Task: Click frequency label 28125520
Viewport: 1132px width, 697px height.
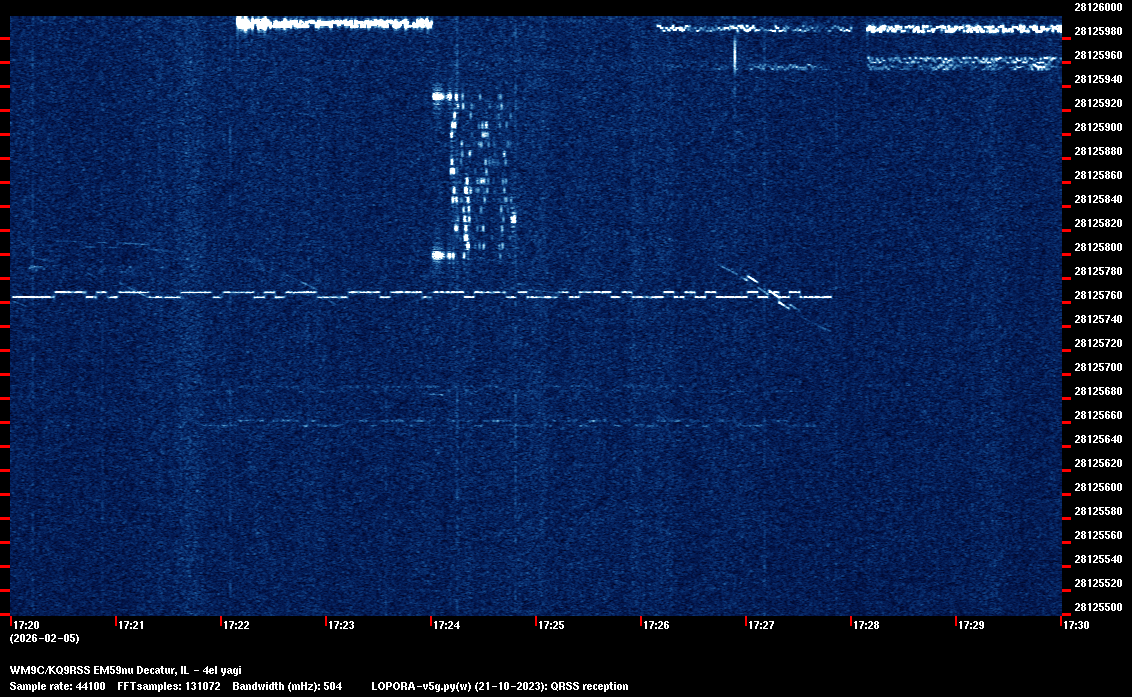Action: coord(1098,583)
